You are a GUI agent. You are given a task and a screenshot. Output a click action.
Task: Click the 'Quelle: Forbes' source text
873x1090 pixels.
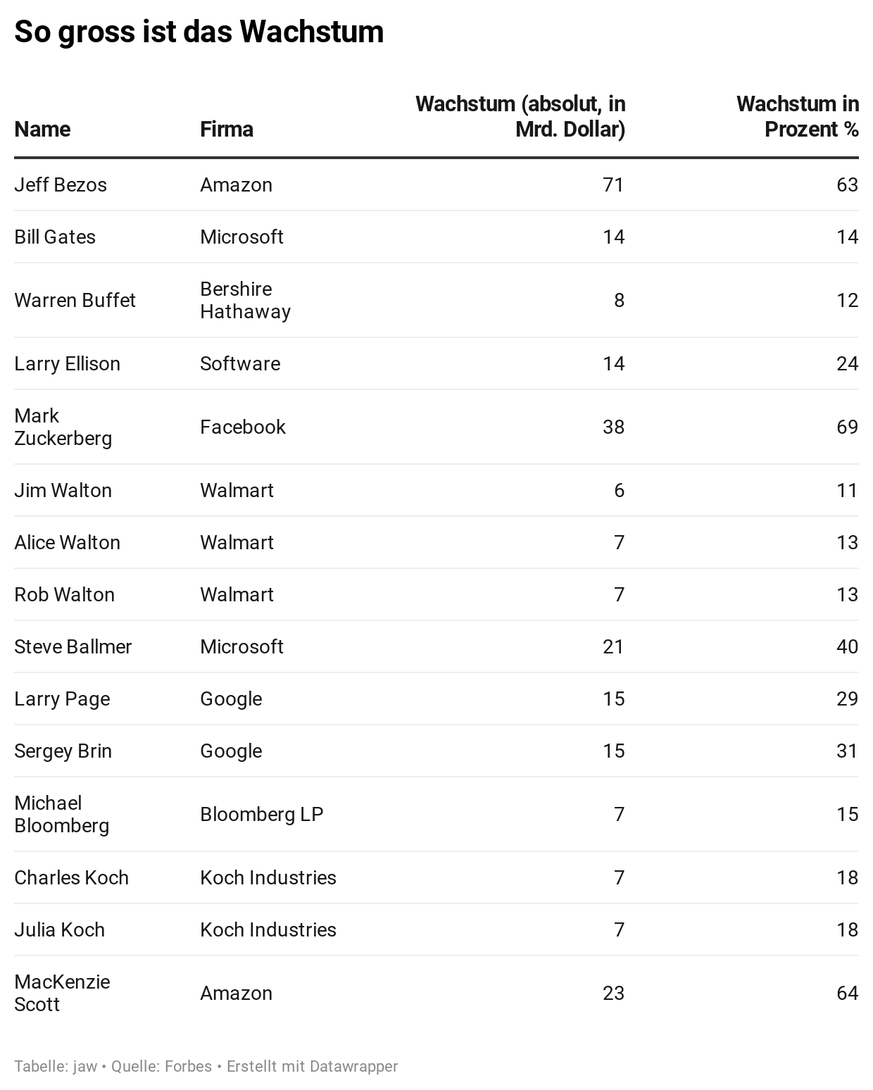[161, 1066]
